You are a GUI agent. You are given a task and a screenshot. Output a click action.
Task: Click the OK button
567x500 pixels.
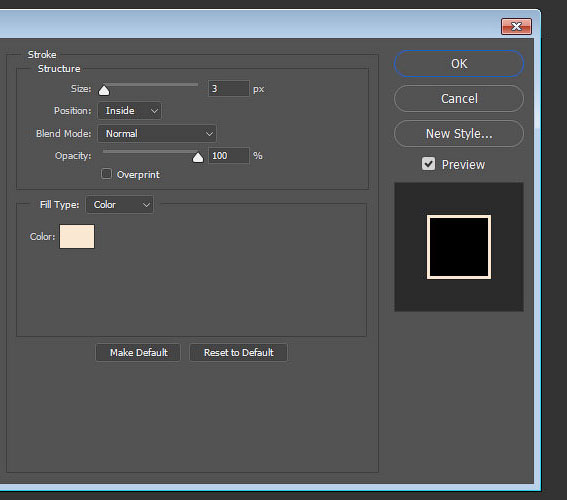point(459,64)
